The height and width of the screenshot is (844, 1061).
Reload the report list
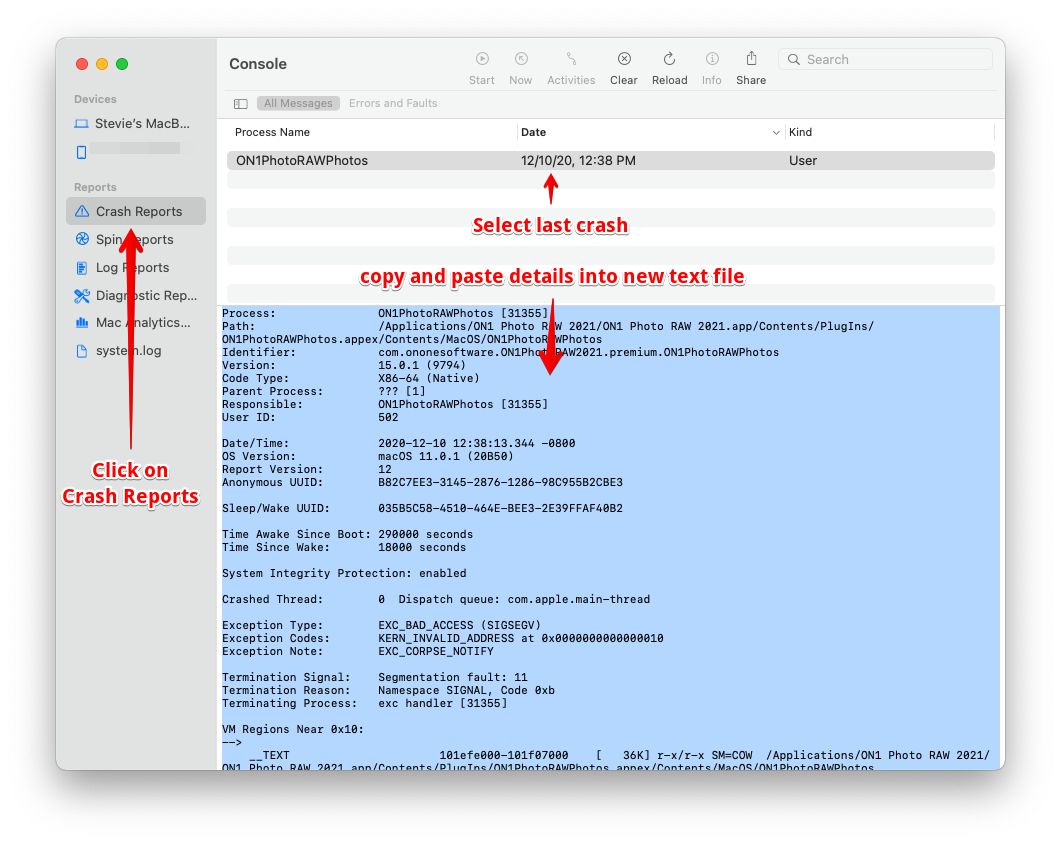669,60
